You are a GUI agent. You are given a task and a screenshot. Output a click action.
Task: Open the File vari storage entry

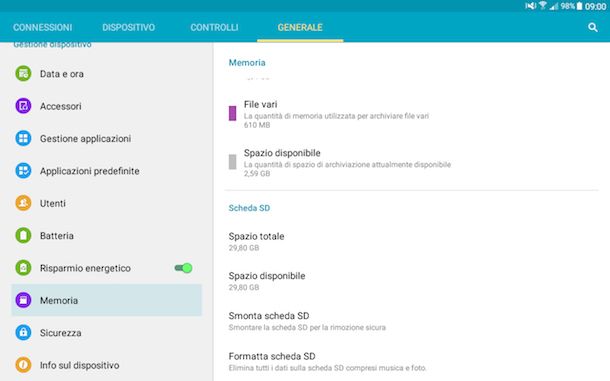(x=412, y=114)
